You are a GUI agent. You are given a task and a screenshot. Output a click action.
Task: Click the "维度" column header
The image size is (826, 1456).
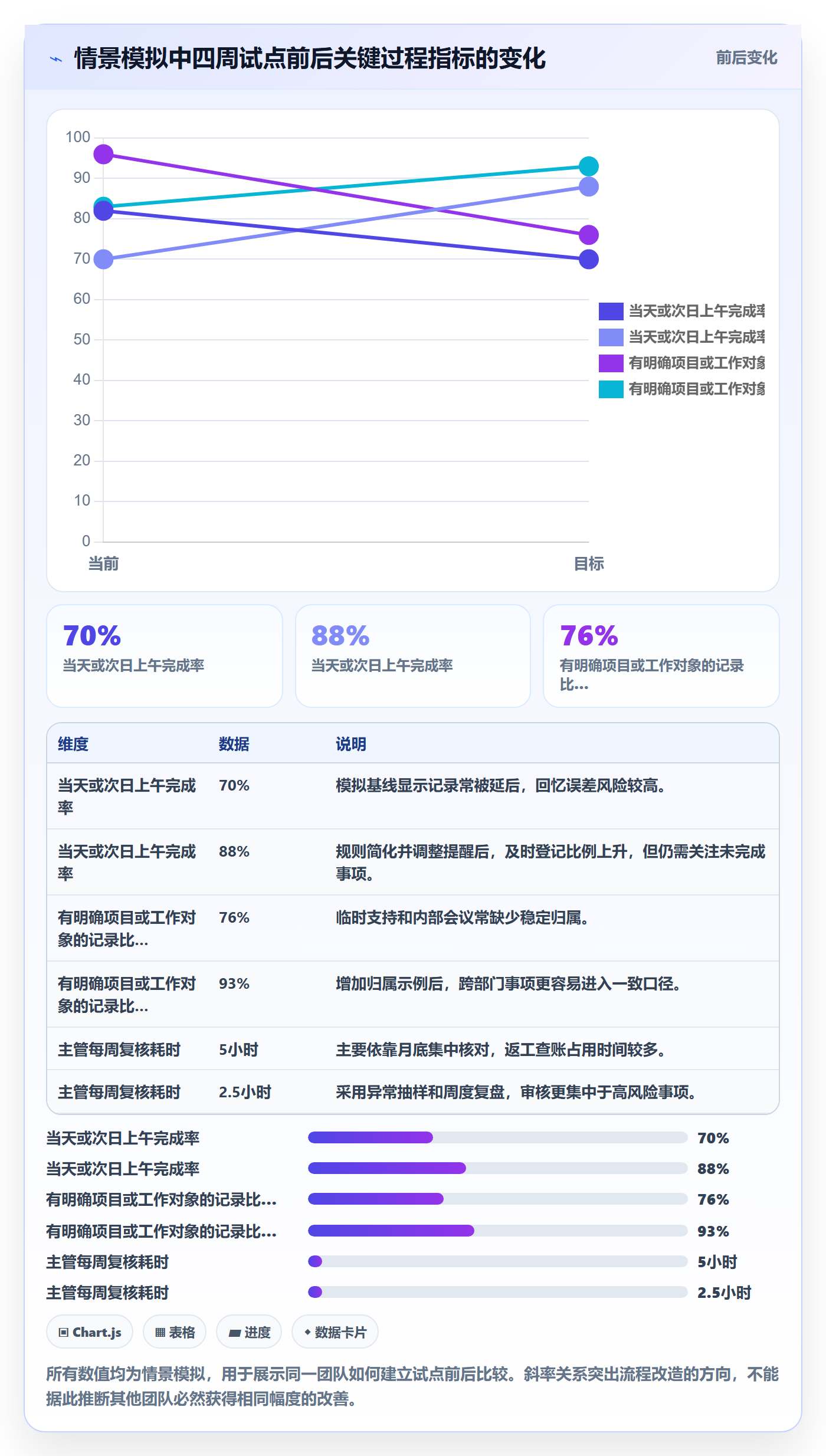pos(73,744)
